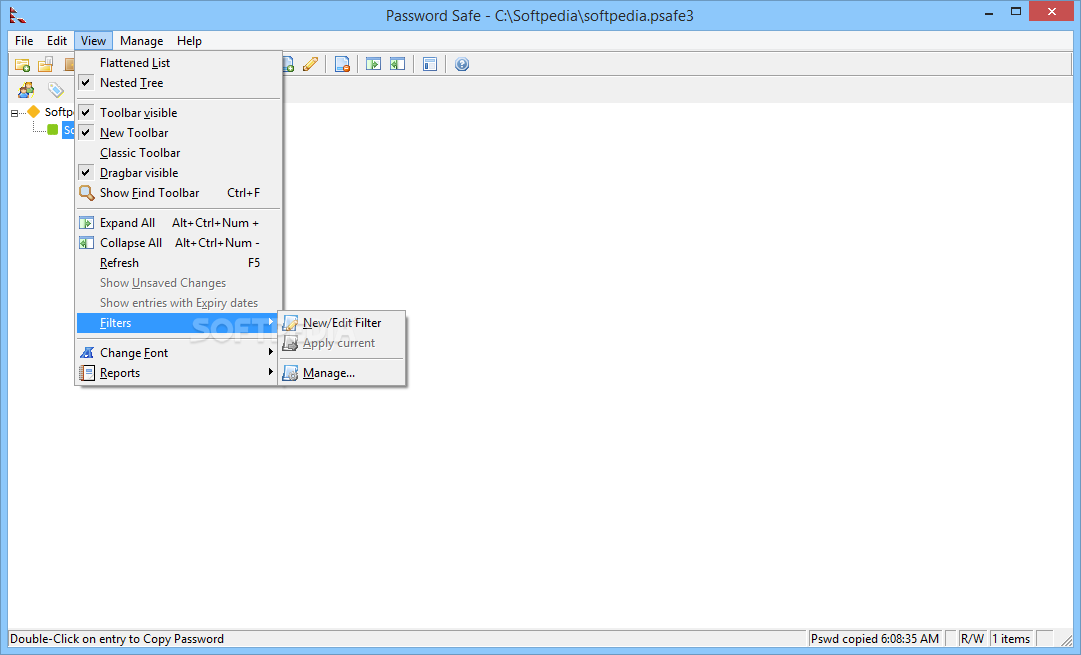
Task: Click the blue Help question mark icon
Action: [462, 65]
